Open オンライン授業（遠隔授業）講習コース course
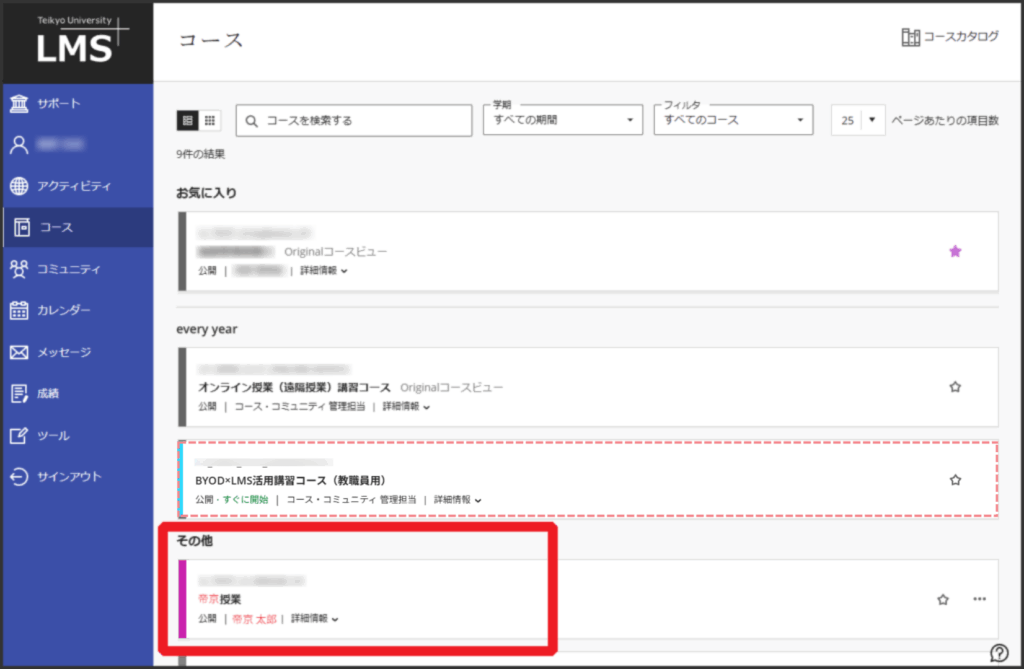The width and height of the screenshot is (1024, 669). pos(296,387)
